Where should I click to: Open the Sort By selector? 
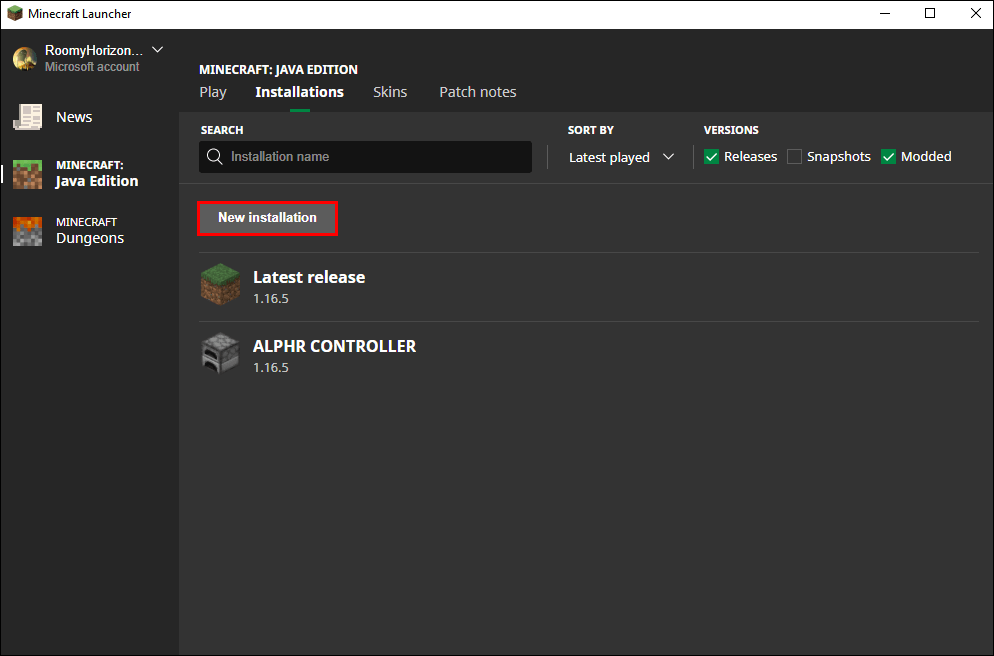click(620, 156)
